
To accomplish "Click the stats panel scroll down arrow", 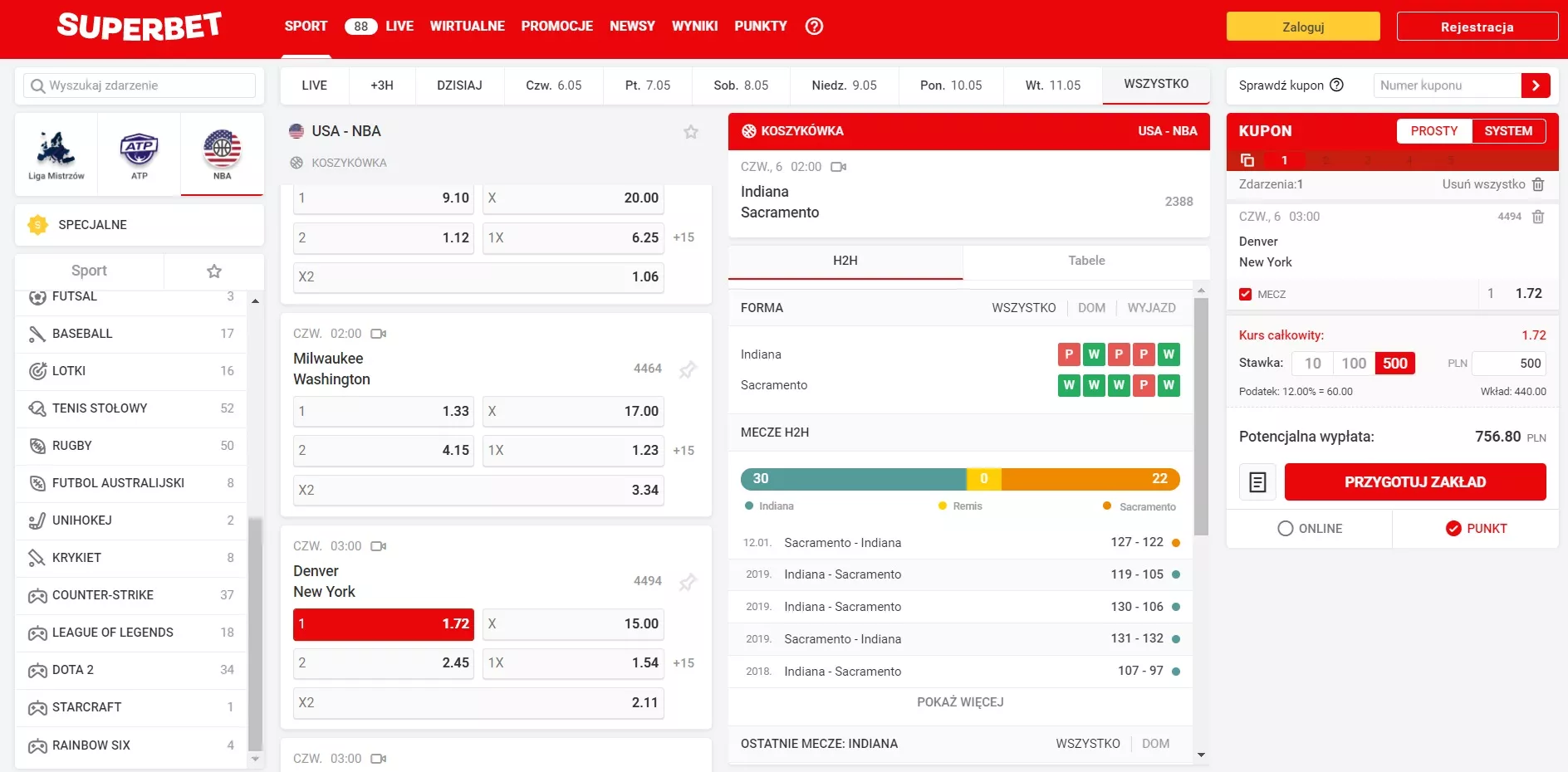I will click(x=1201, y=755).
